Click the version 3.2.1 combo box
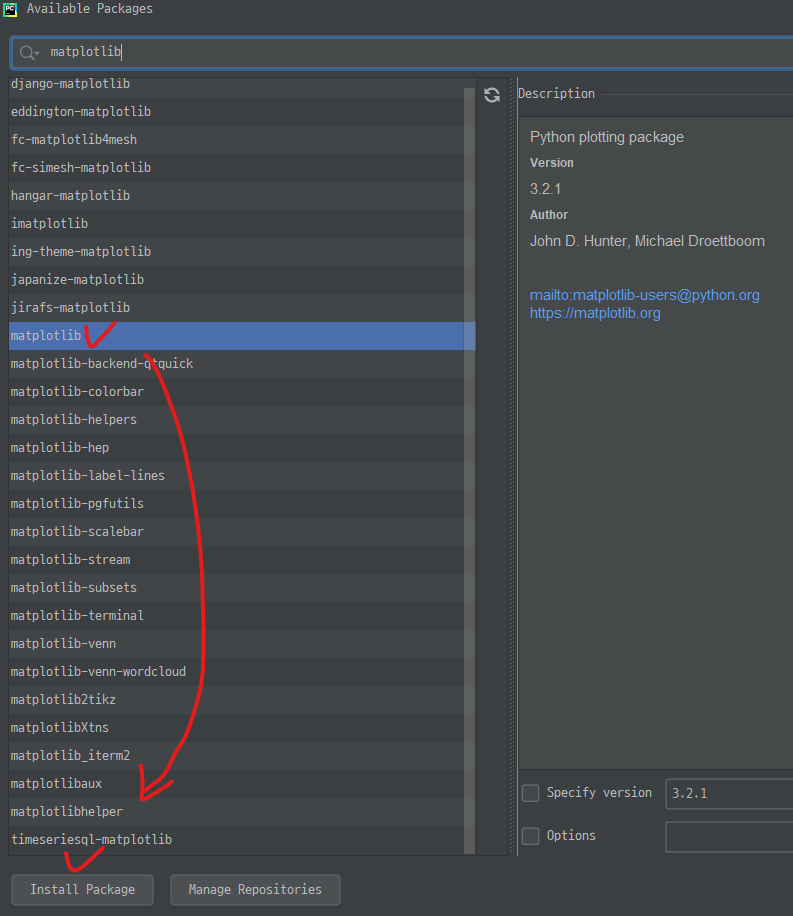 (x=729, y=793)
